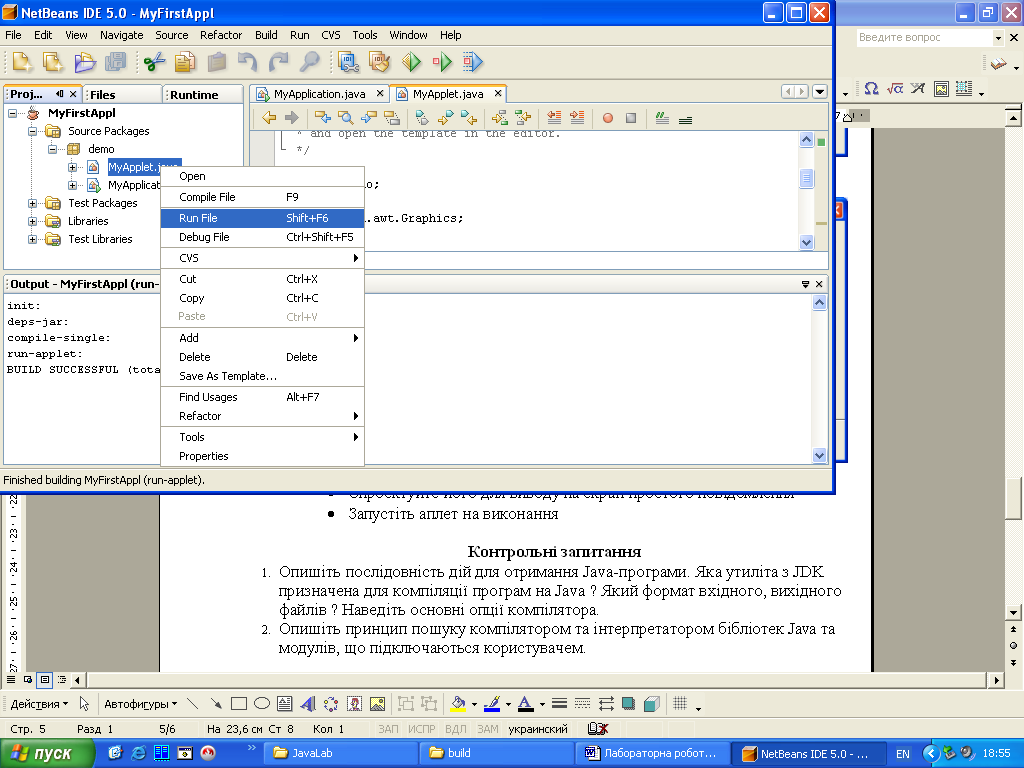Collapse the Source Packages node
Screen dimensions: 1024x768
pos(32,131)
